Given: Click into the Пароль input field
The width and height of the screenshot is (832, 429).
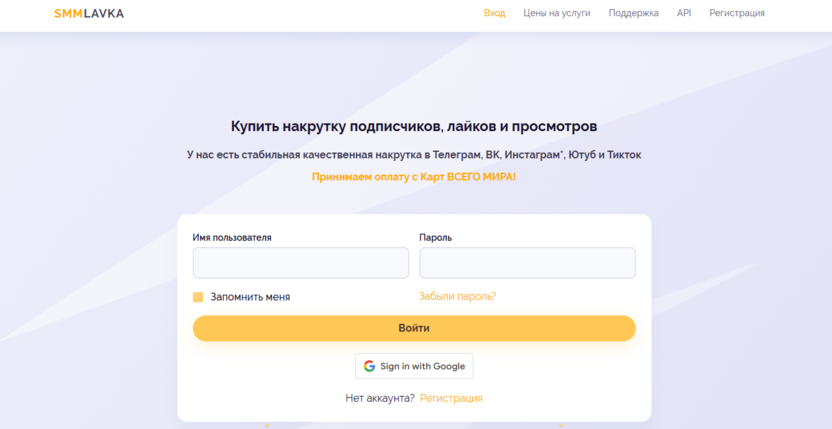Looking at the screenshot, I should [527, 263].
